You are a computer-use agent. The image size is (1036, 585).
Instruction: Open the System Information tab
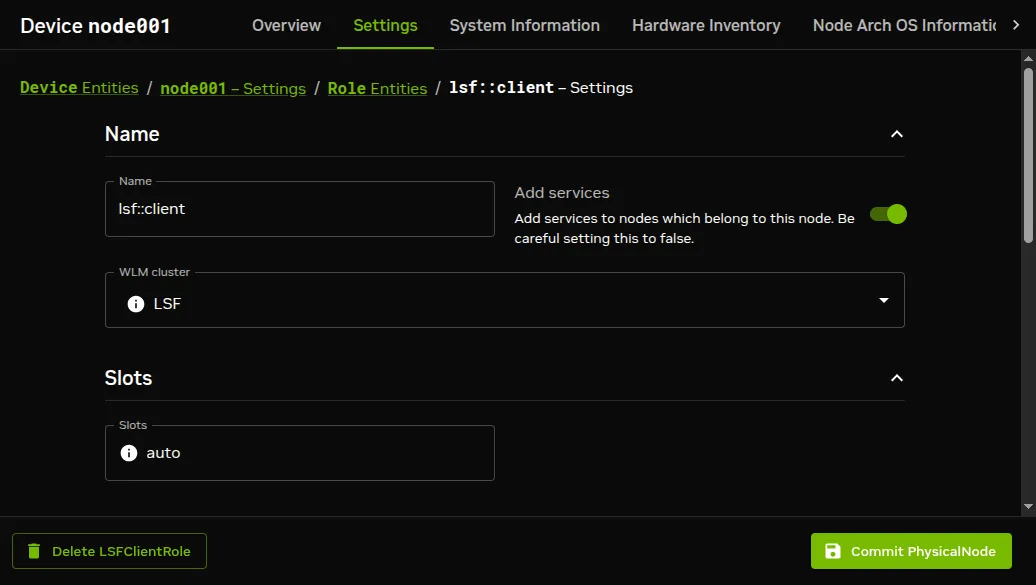pos(525,25)
